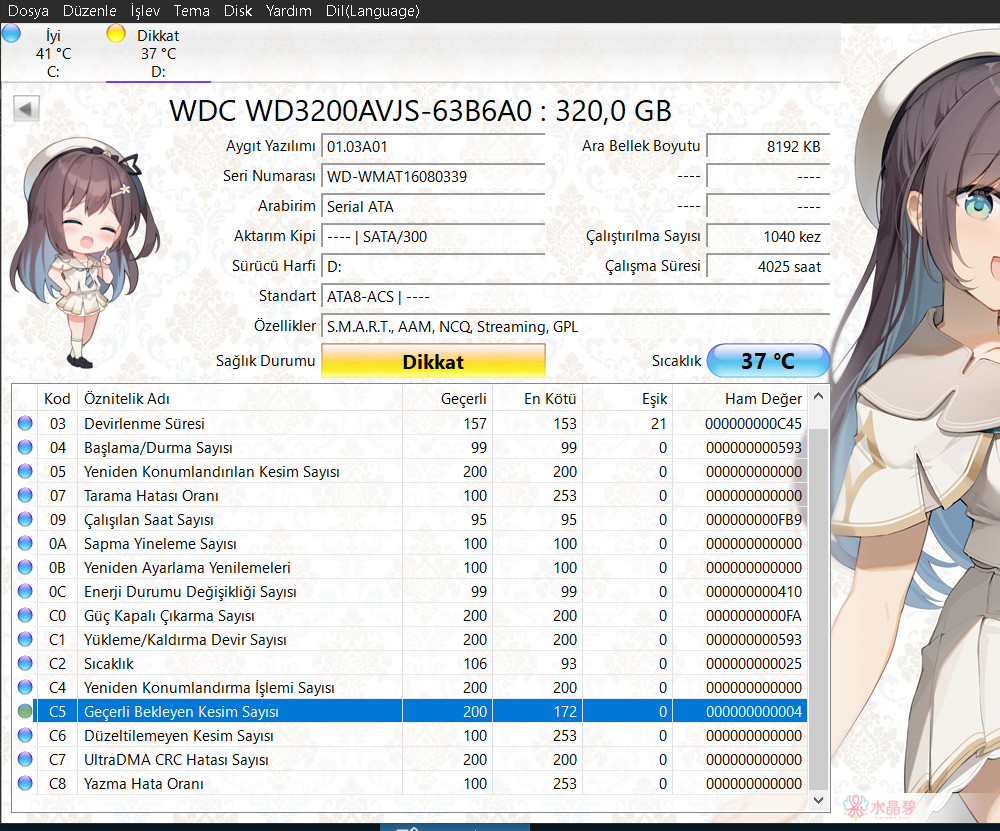Click status orb of Başlama/Durma Sayısı row
The height and width of the screenshot is (831, 1000).
25,447
